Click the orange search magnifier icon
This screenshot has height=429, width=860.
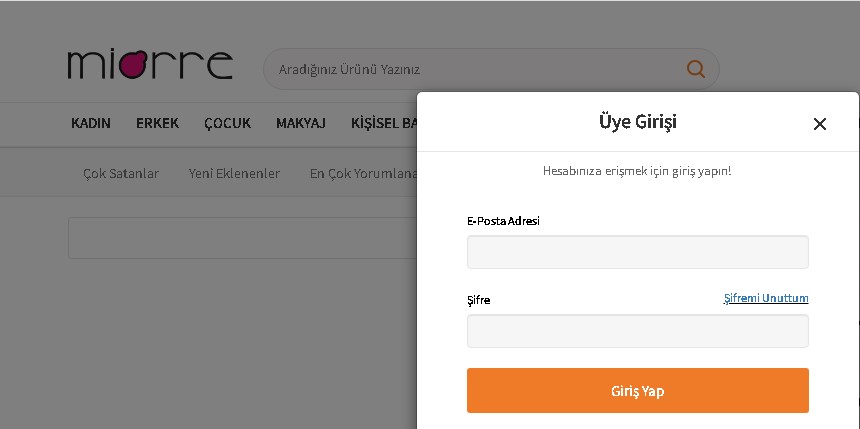pos(695,69)
